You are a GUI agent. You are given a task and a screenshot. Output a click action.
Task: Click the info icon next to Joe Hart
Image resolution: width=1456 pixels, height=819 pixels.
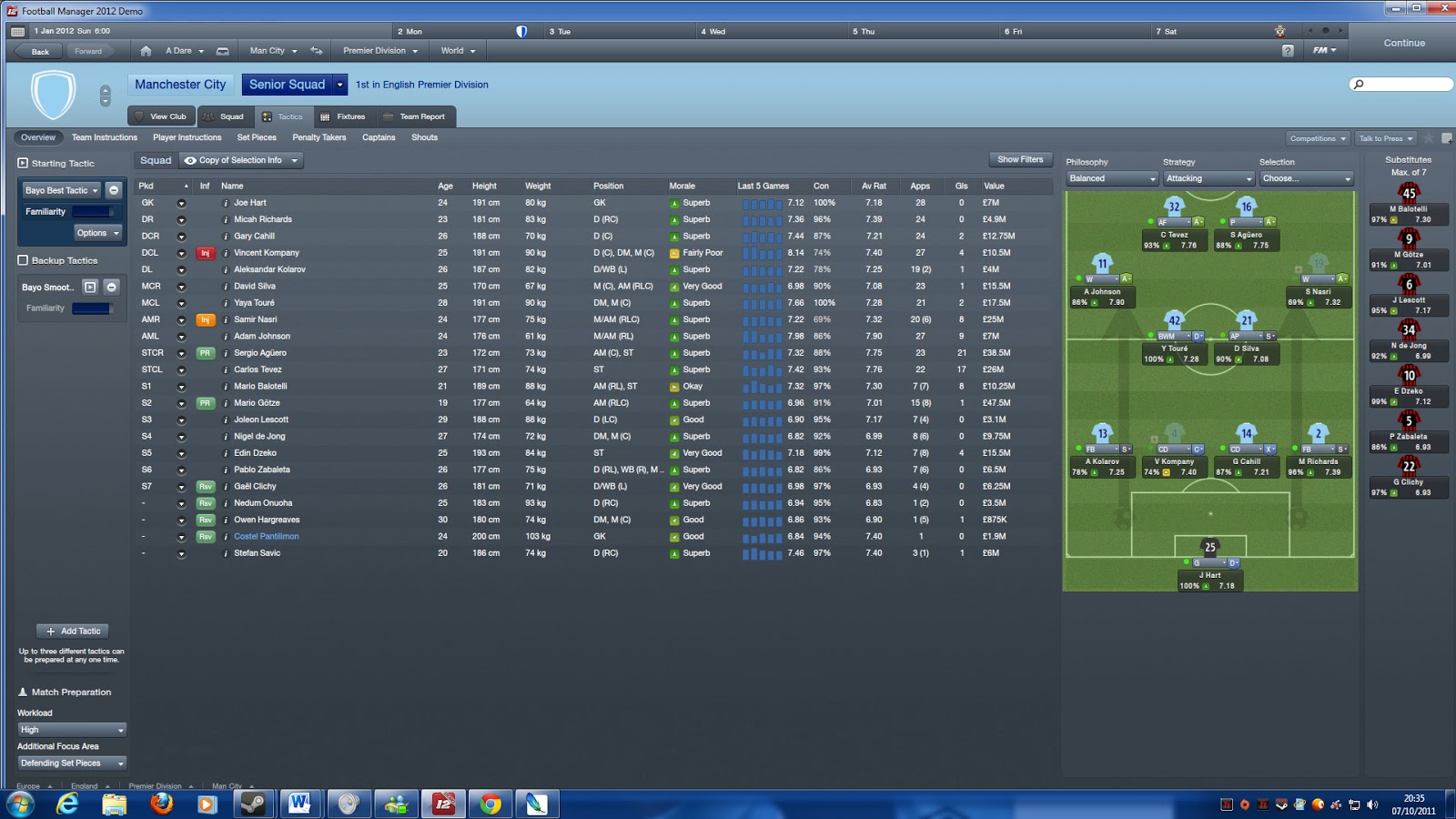tap(225, 202)
